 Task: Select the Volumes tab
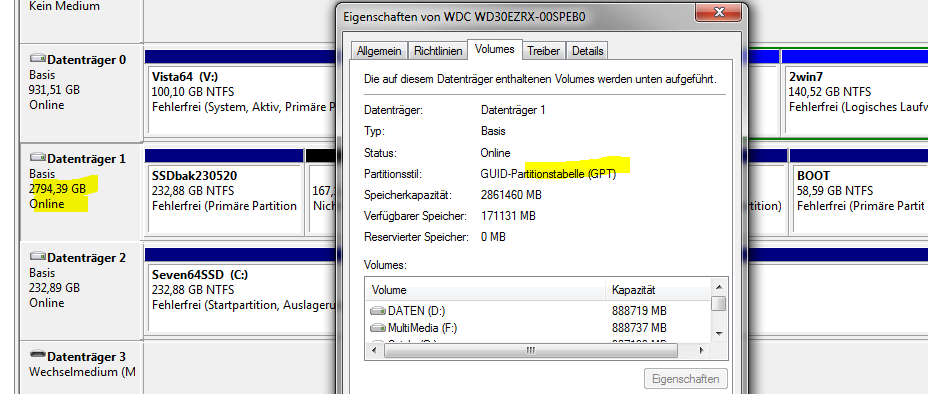click(x=495, y=49)
